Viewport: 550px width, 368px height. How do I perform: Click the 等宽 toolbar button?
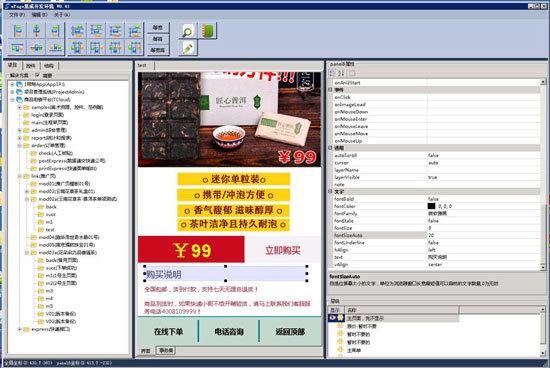click(x=158, y=27)
